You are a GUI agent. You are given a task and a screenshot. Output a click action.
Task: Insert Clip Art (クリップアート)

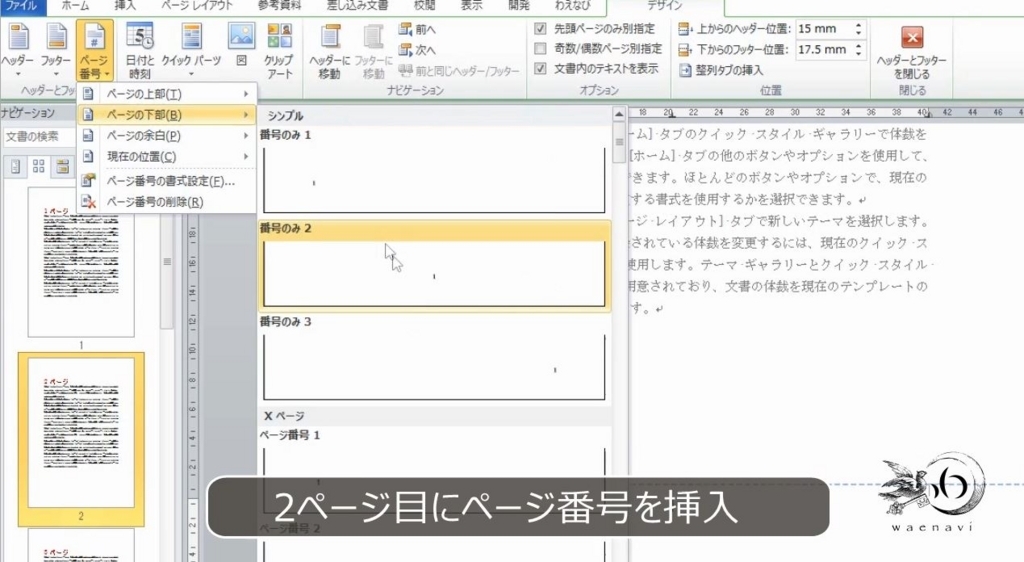pyautogui.click(x=279, y=51)
